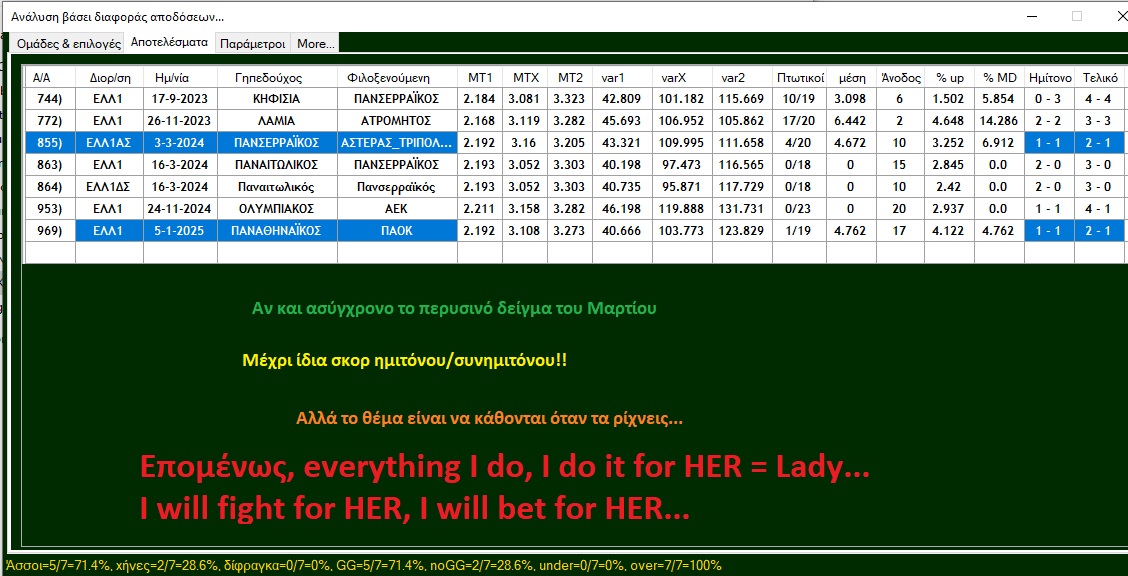Viewport: 1128px width, 576px height.
Task: Click the Ημίτονο column header
Action: point(1050,78)
